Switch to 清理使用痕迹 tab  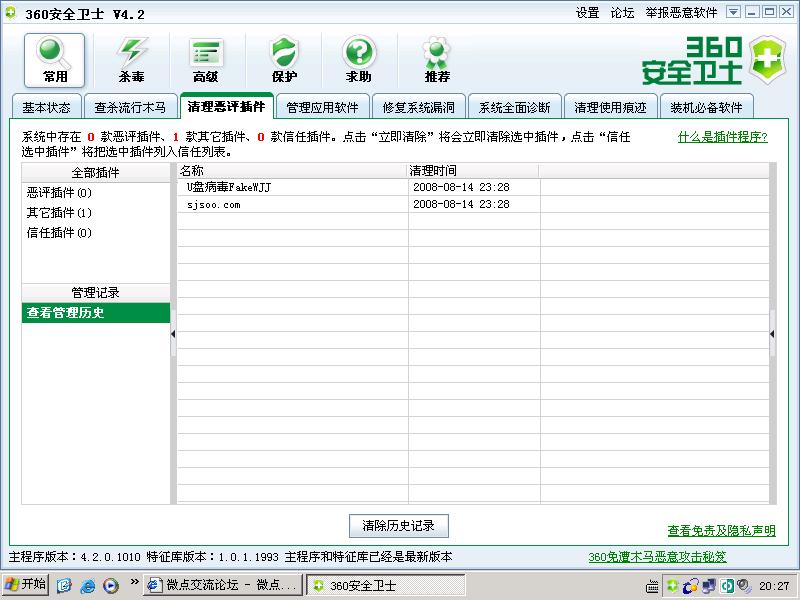click(x=610, y=107)
